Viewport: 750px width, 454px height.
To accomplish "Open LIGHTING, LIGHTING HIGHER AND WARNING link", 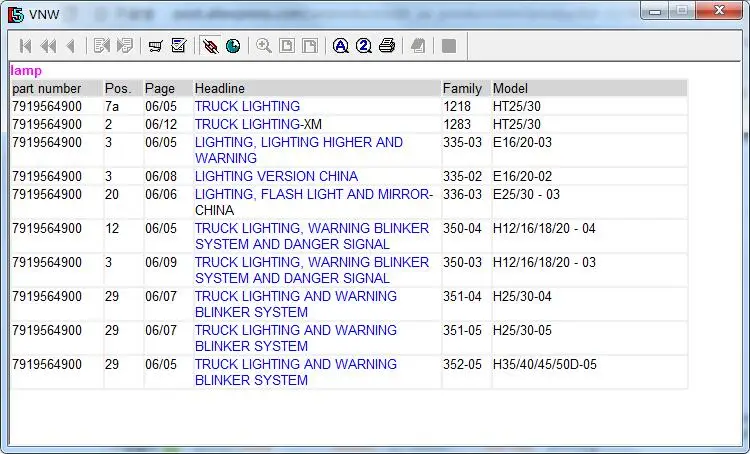I will (x=298, y=142).
